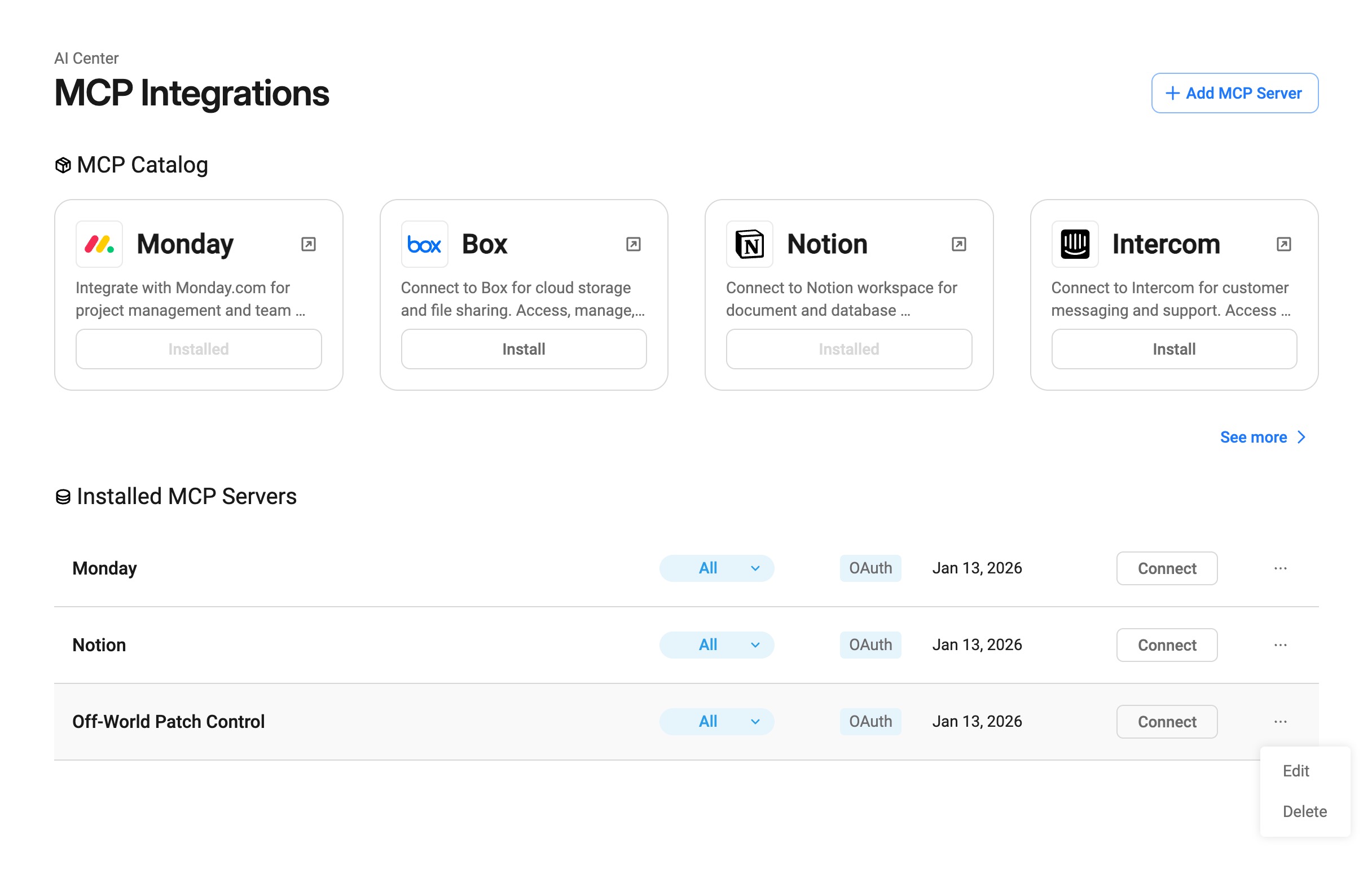Connect the Off-World Patch Control server
The height and width of the screenshot is (892, 1372).
1167,721
